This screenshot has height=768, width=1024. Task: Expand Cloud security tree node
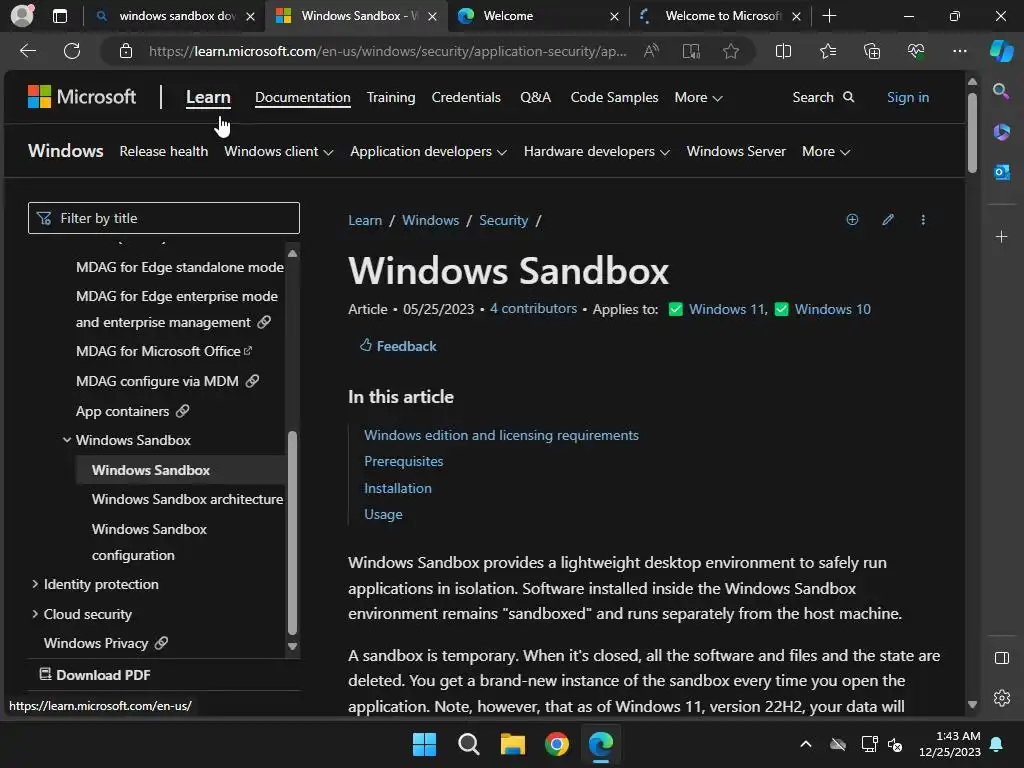pyautogui.click(x=35, y=614)
